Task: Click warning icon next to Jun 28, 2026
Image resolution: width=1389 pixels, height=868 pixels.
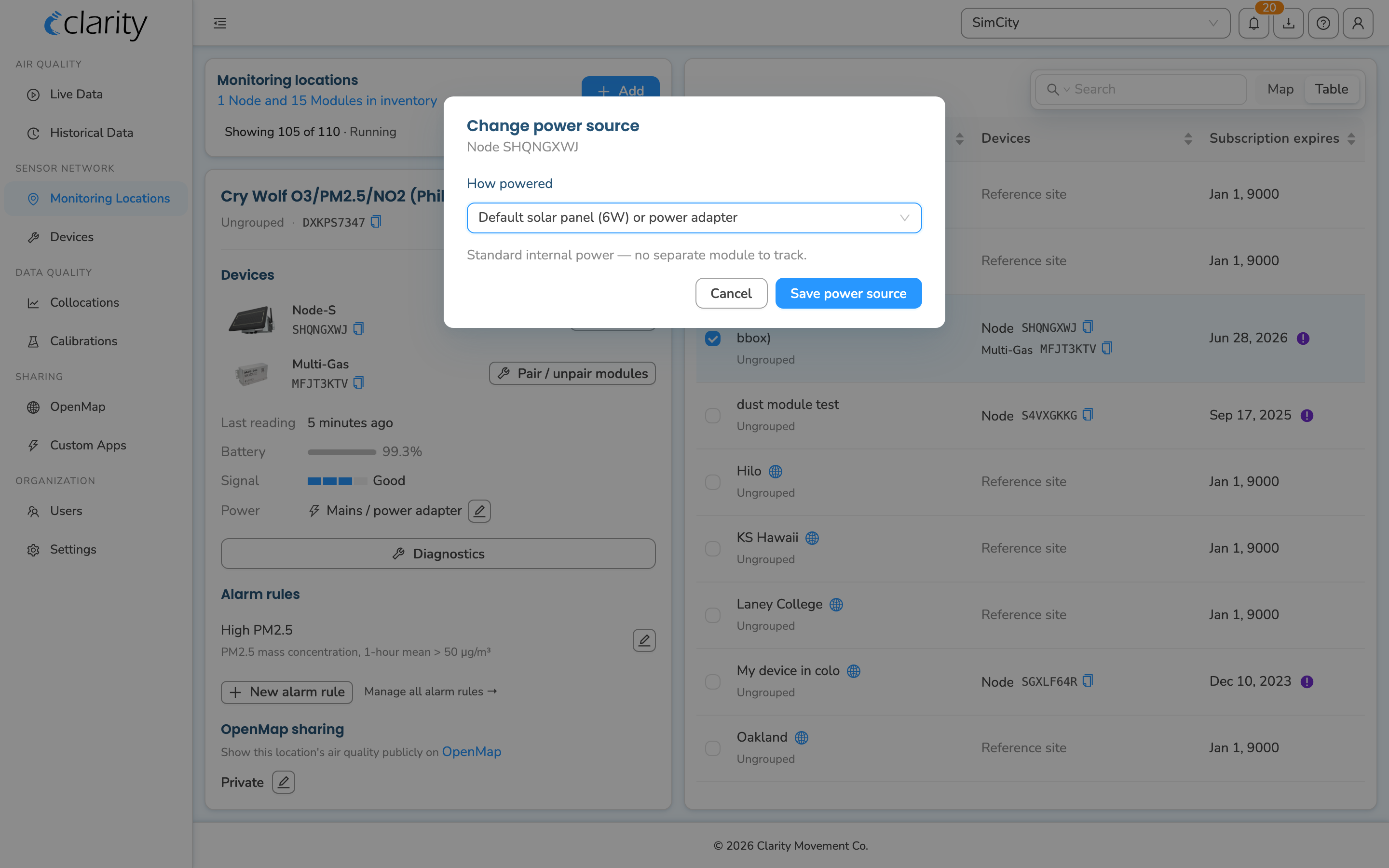Action: click(1304, 338)
